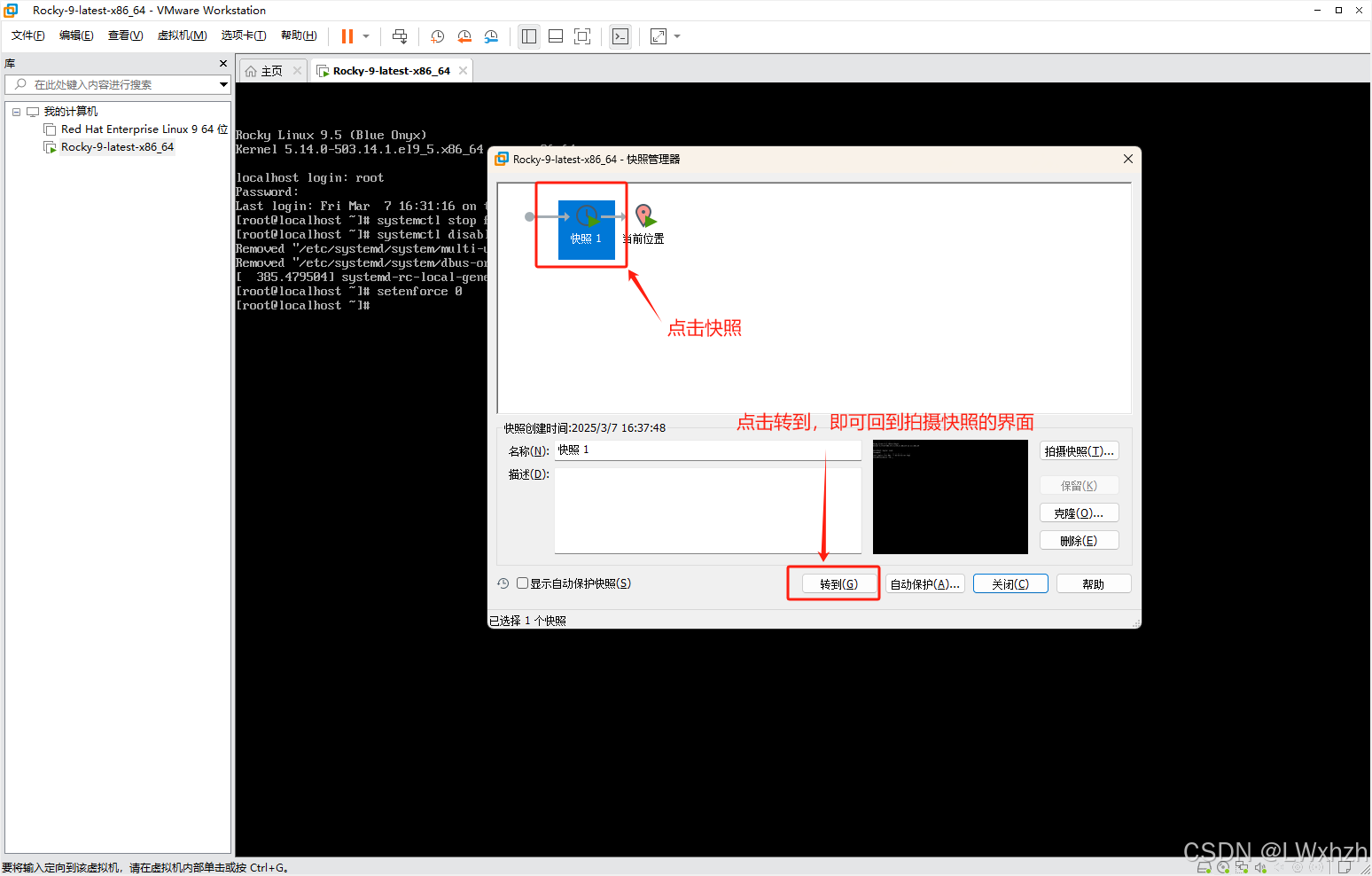Open the 帮助(H) menu
The width and height of the screenshot is (1372, 876).
pyautogui.click(x=299, y=35)
